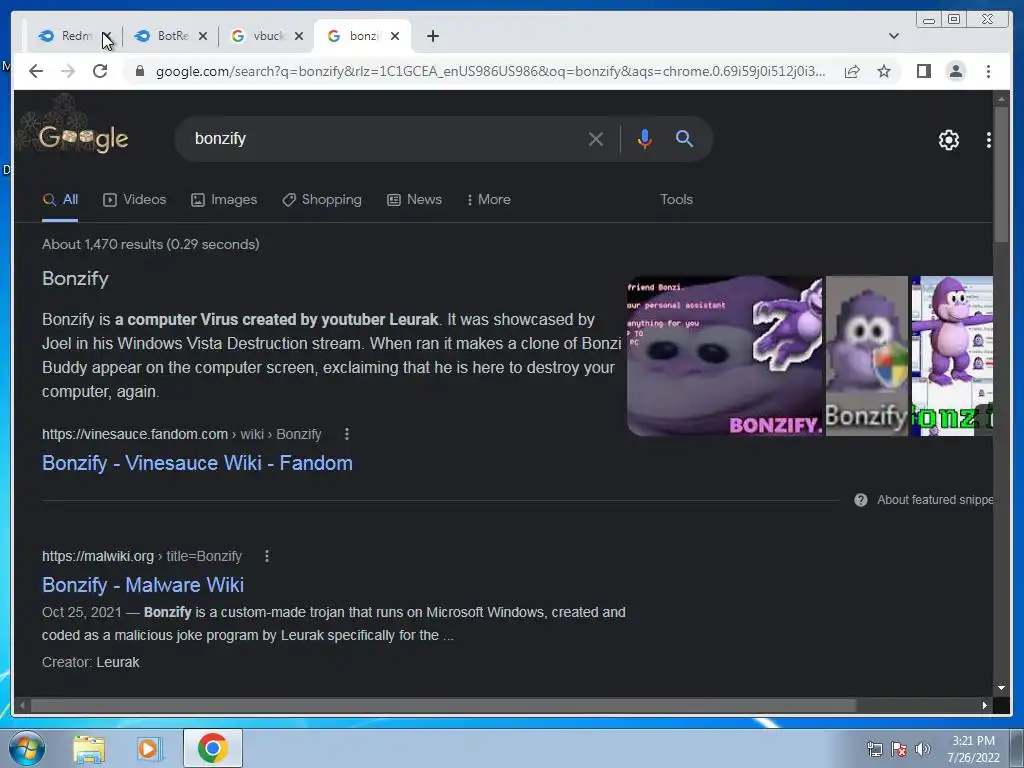
Task: Click the address bar URL
Action: (x=490, y=71)
